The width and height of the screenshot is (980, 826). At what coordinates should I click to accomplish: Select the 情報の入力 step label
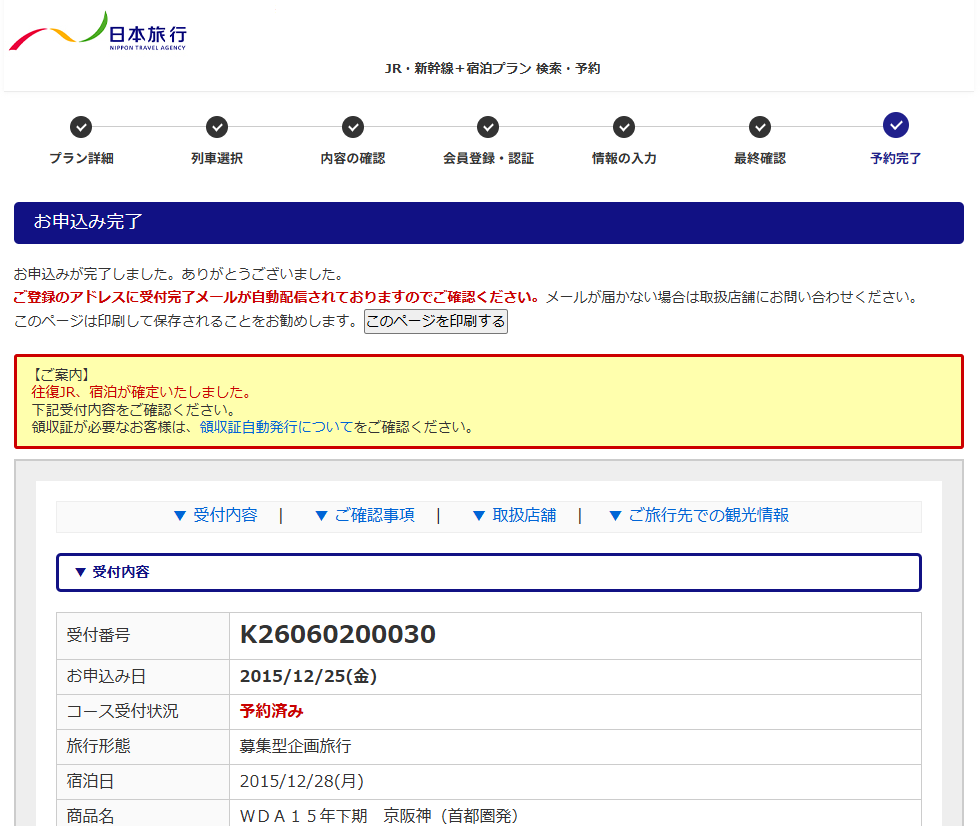pyautogui.click(x=624, y=159)
